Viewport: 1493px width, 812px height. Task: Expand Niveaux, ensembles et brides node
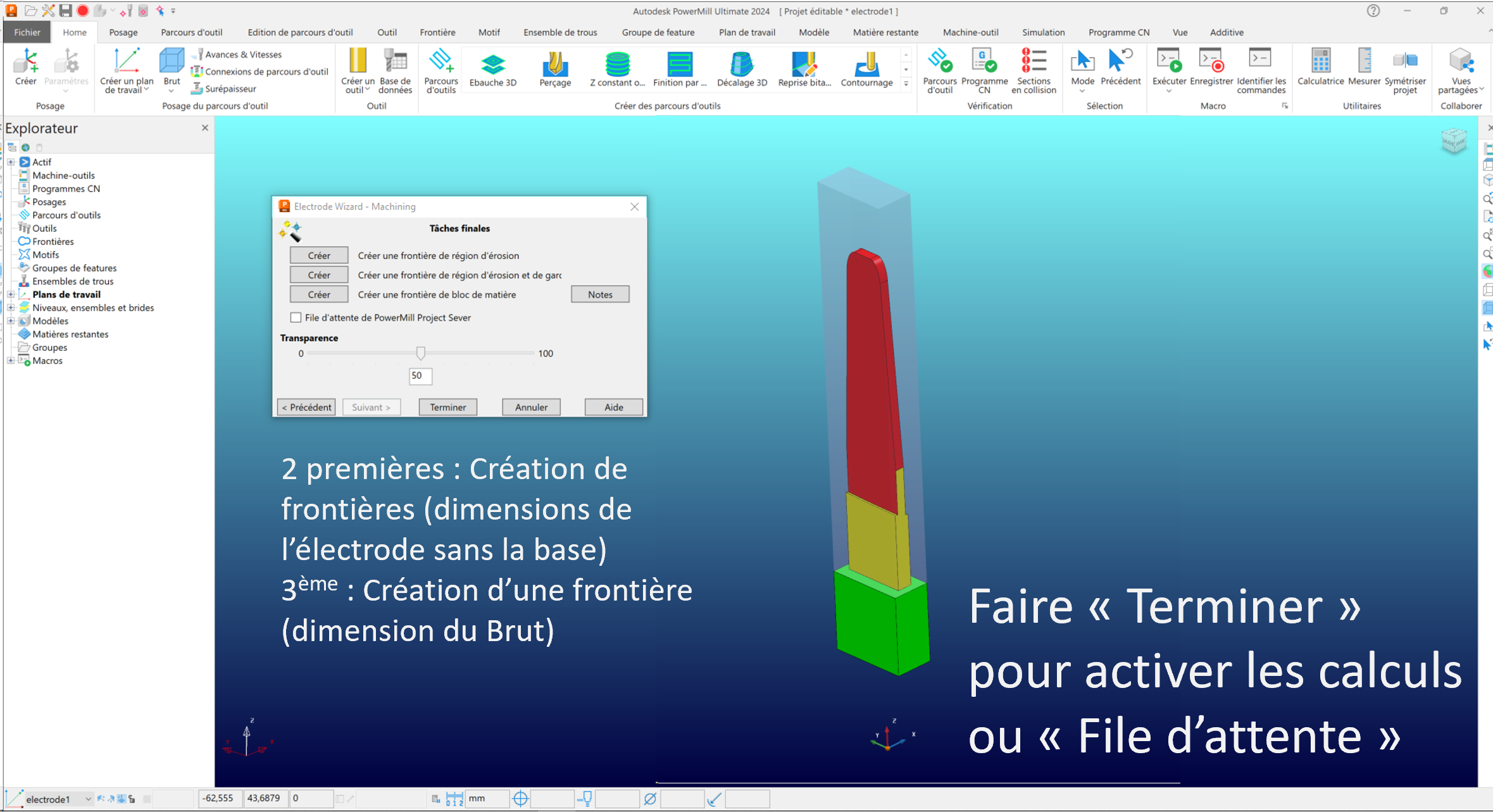[11, 308]
